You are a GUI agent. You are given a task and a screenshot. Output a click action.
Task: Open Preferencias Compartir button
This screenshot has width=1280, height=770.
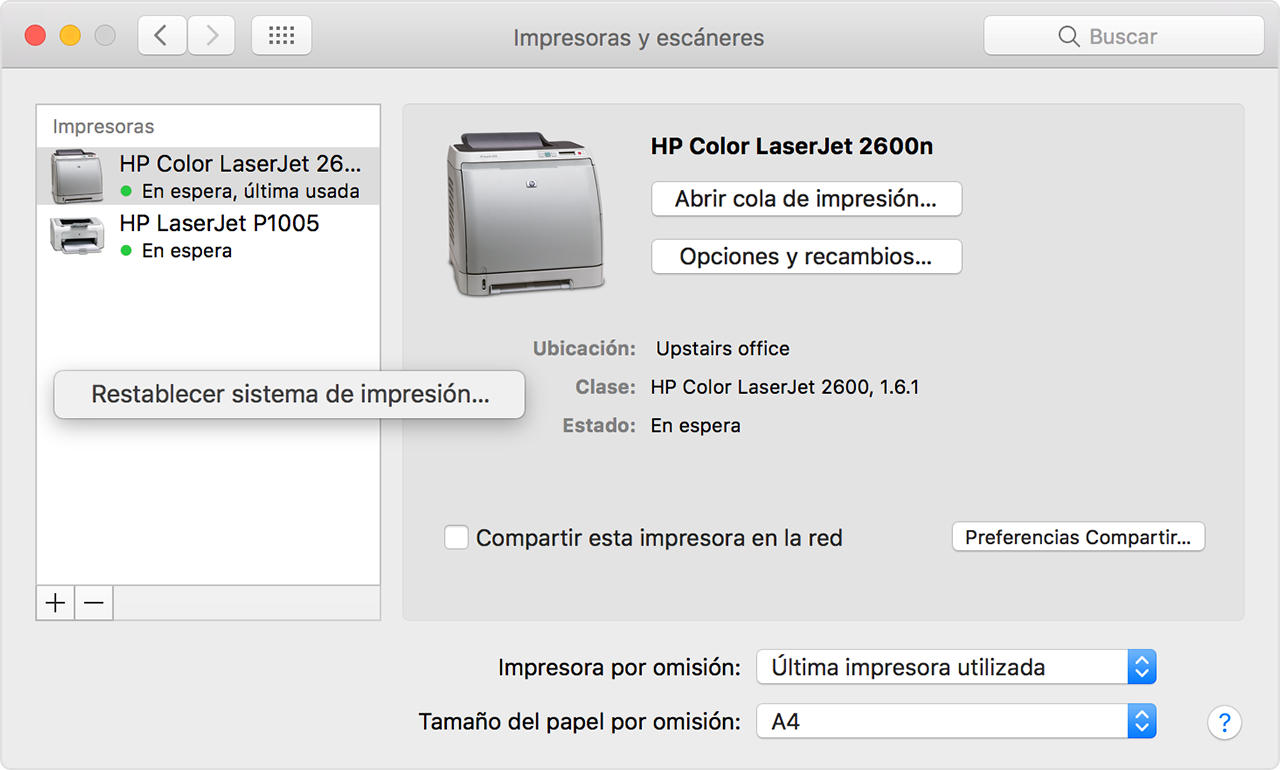click(1078, 537)
